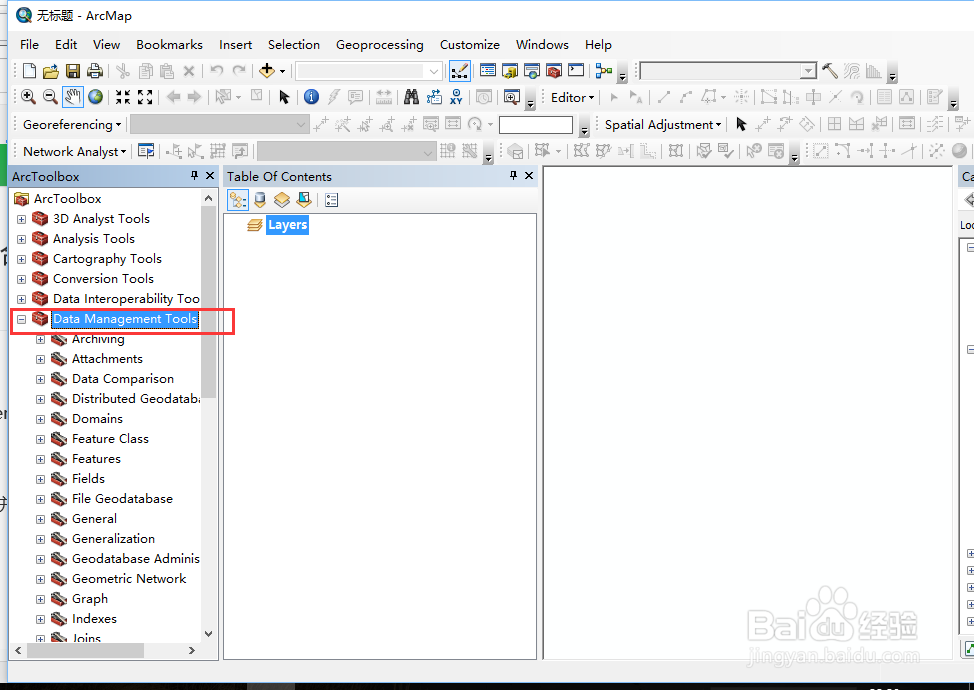Select the Geometric Network toolset

point(129,579)
